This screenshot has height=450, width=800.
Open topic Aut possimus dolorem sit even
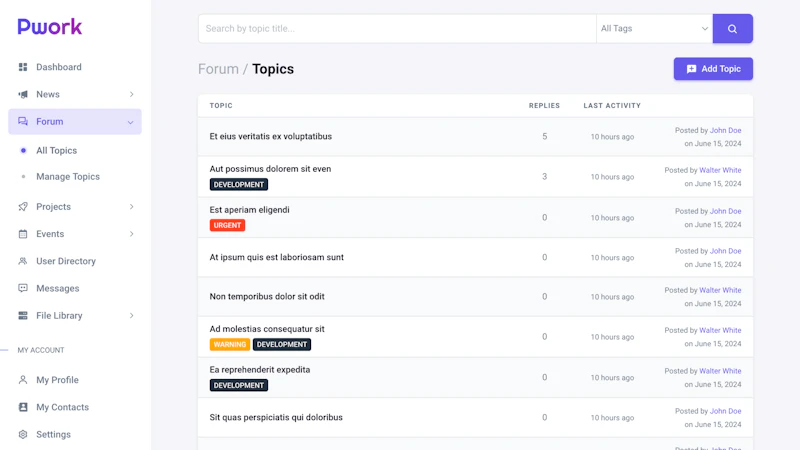(x=270, y=169)
